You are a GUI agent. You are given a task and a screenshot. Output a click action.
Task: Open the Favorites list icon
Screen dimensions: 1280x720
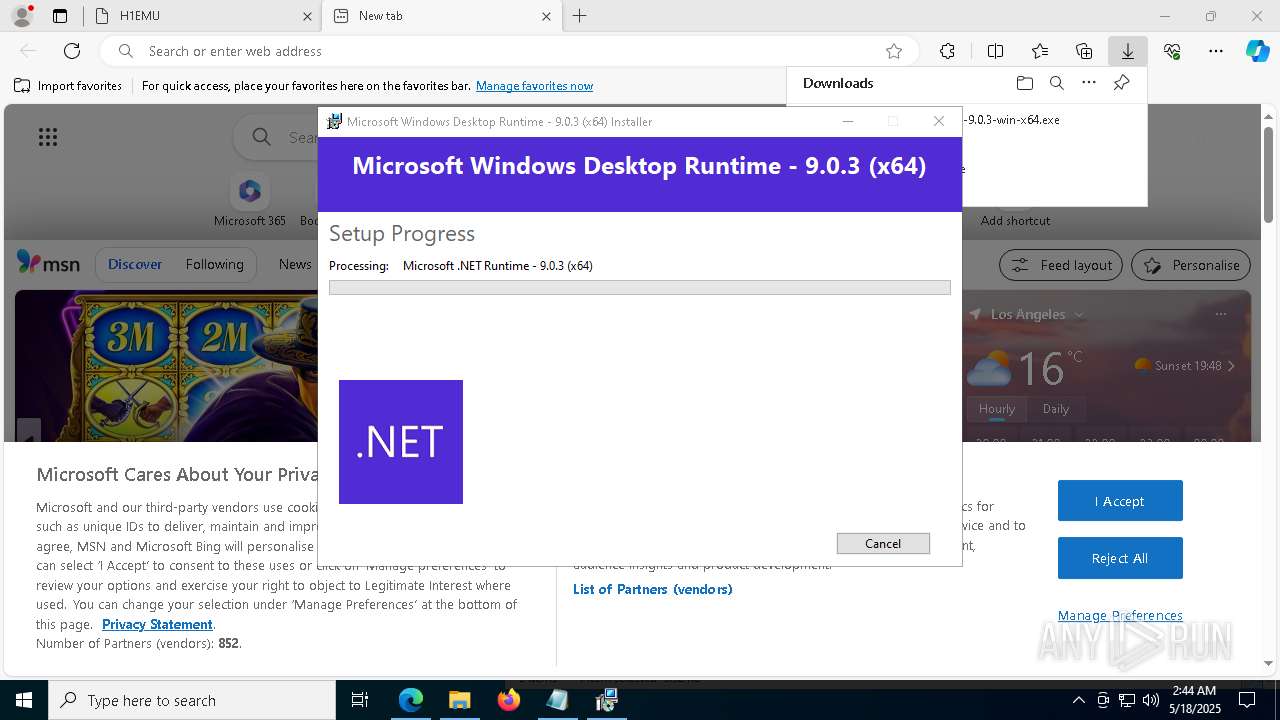click(x=1040, y=51)
